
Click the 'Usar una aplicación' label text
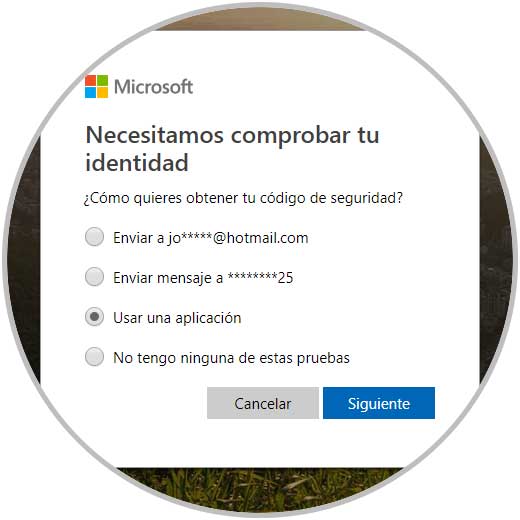[177, 318]
